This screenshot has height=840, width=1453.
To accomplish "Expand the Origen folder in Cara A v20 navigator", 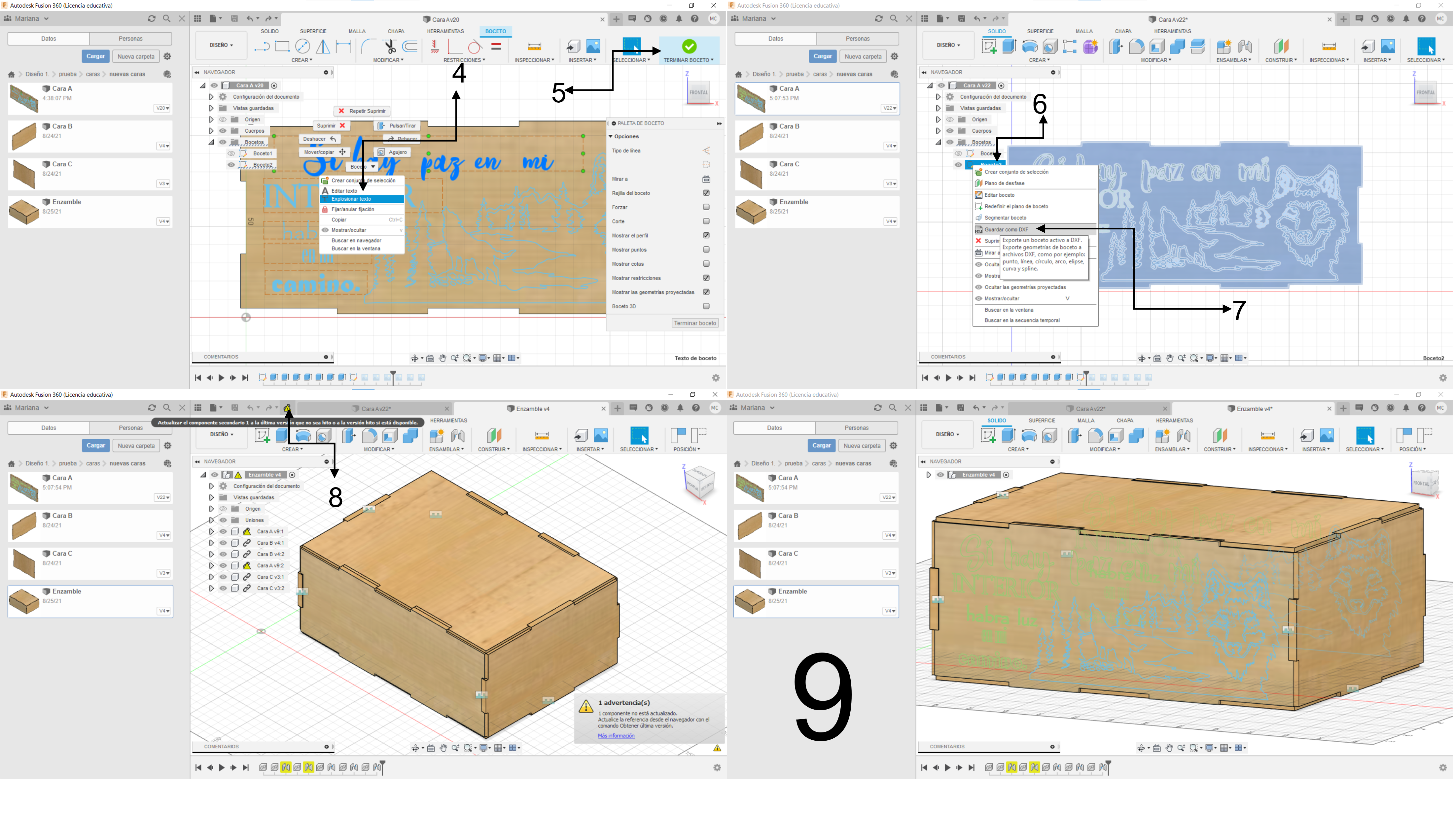I will pyautogui.click(x=211, y=119).
